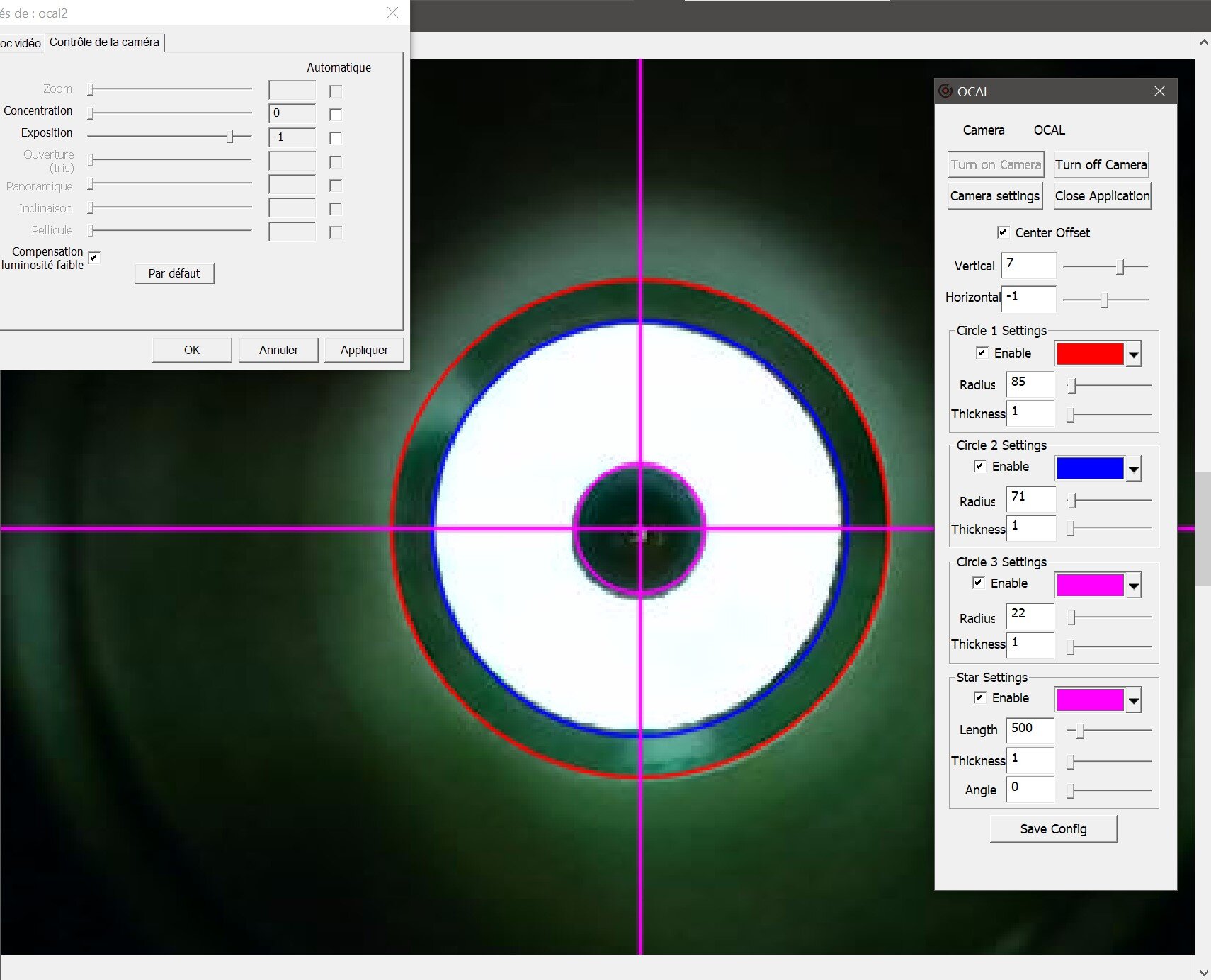1211x980 pixels.
Task: Switch to Contrôle de la caméra tab
Action: tap(104, 42)
